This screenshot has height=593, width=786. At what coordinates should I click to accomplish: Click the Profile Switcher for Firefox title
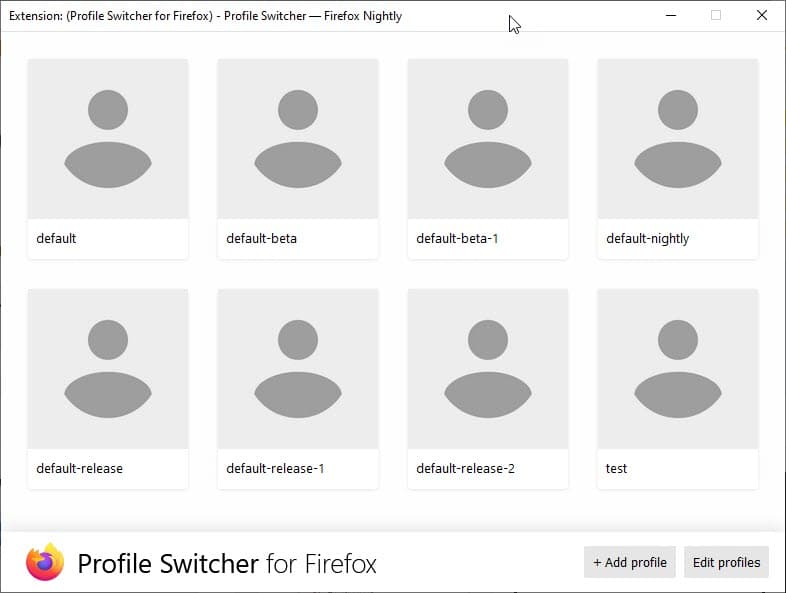tap(227, 563)
